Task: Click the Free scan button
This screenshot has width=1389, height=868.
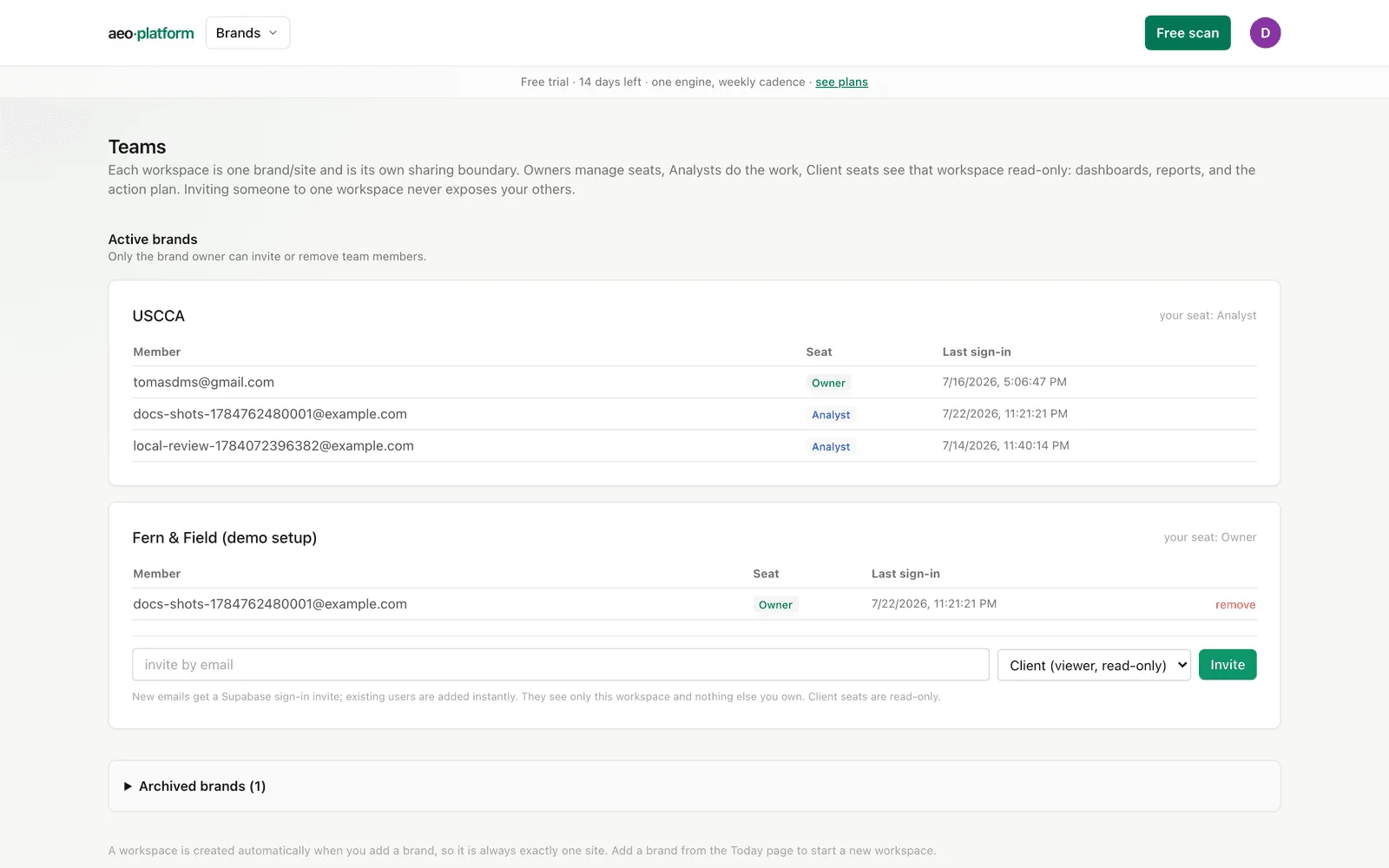Action: pyautogui.click(x=1188, y=33)
